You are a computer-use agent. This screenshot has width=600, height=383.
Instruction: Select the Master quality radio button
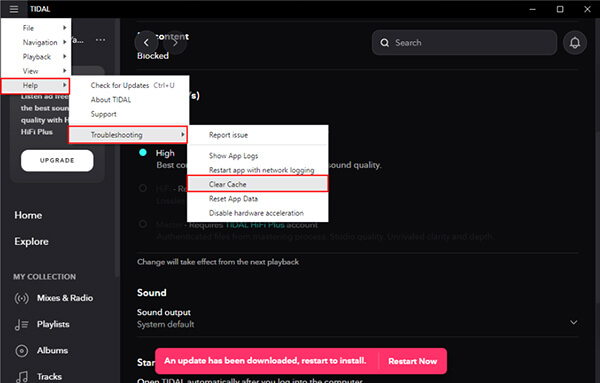tap(143, 224)
